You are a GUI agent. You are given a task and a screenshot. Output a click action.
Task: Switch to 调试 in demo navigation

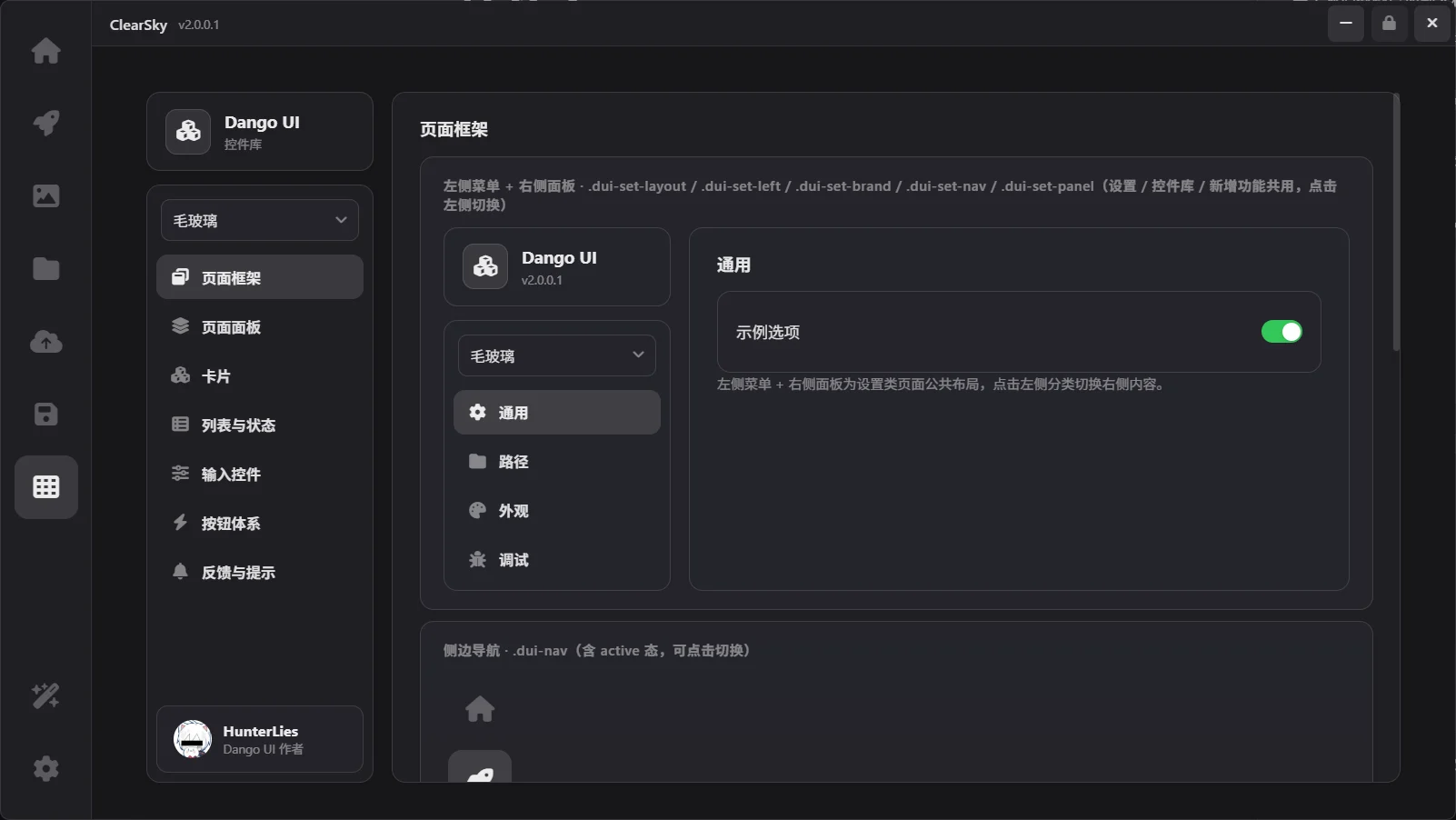coord(557,560)
